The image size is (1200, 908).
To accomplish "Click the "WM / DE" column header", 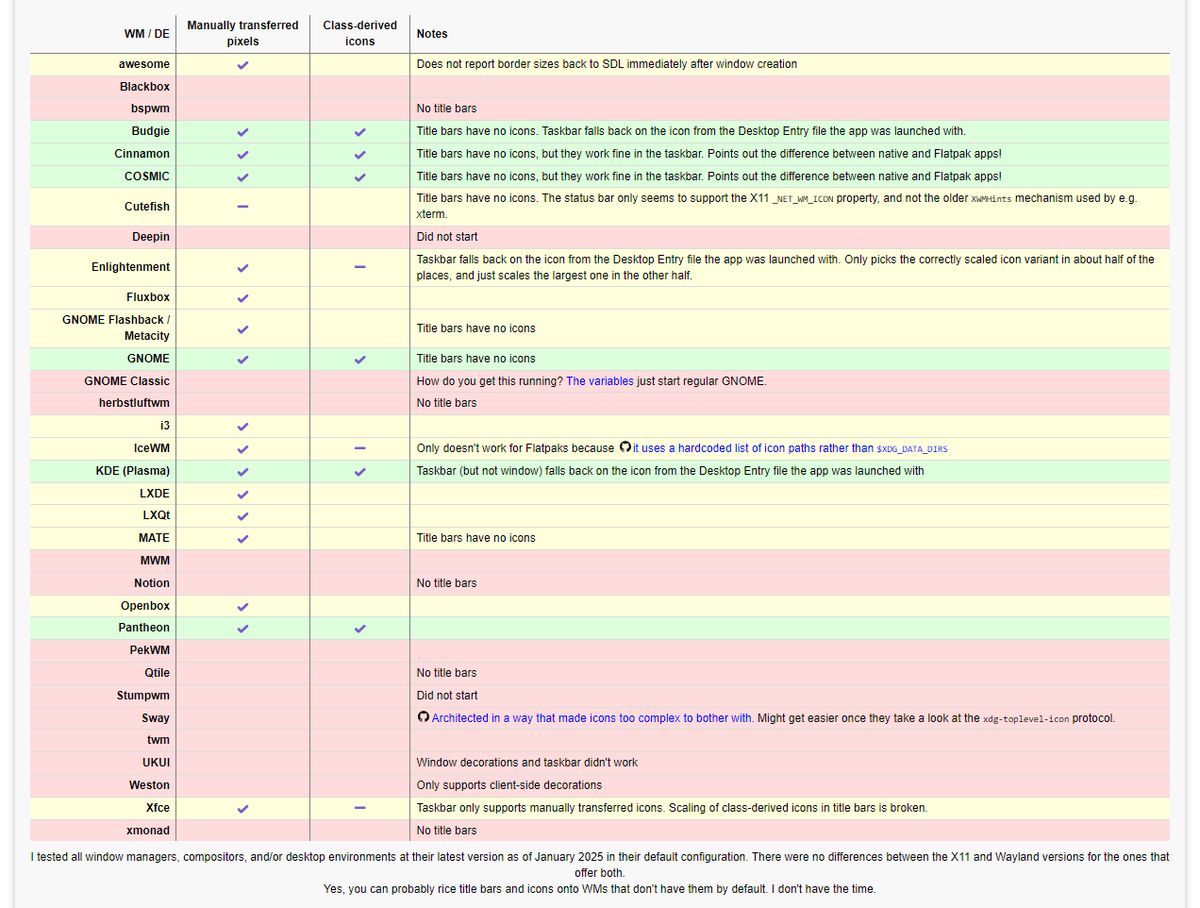I will pyautogui.click(x=147, y=34).
